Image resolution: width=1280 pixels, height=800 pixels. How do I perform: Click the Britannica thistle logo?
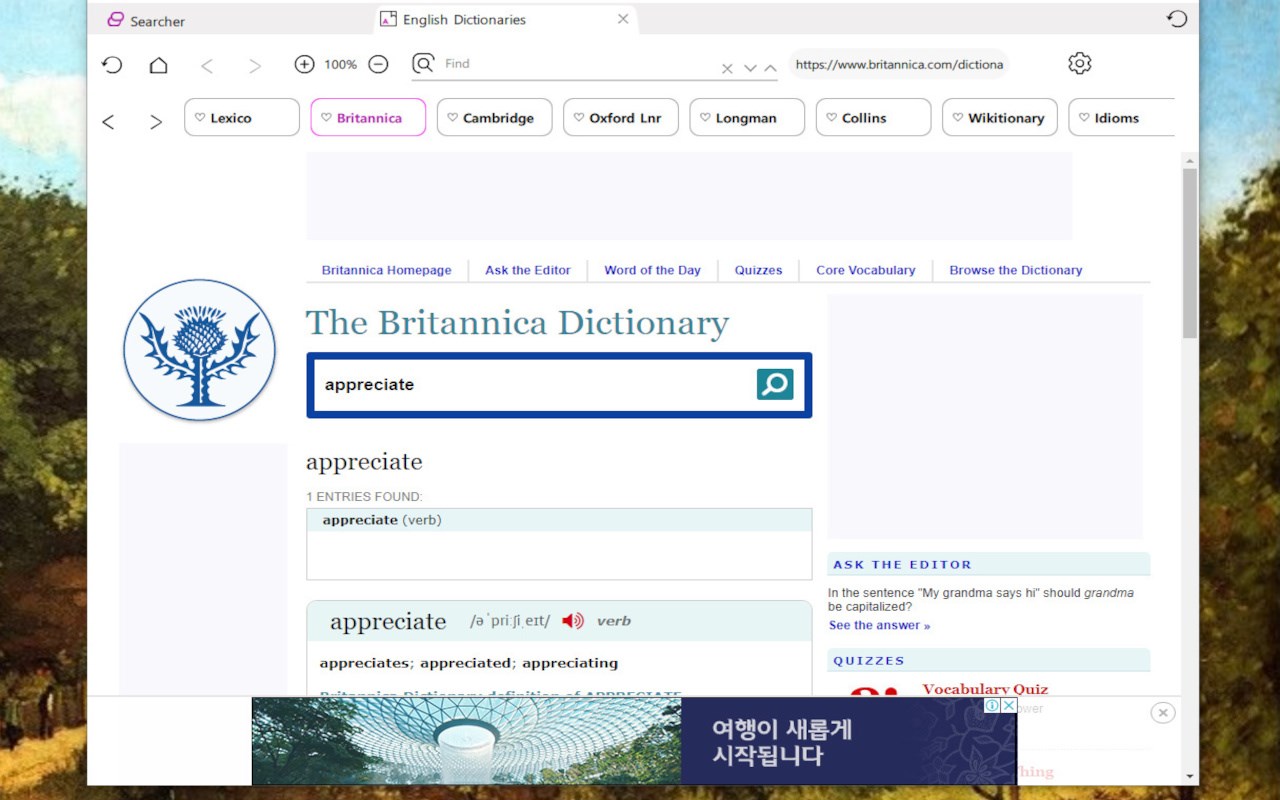(200, 350)
